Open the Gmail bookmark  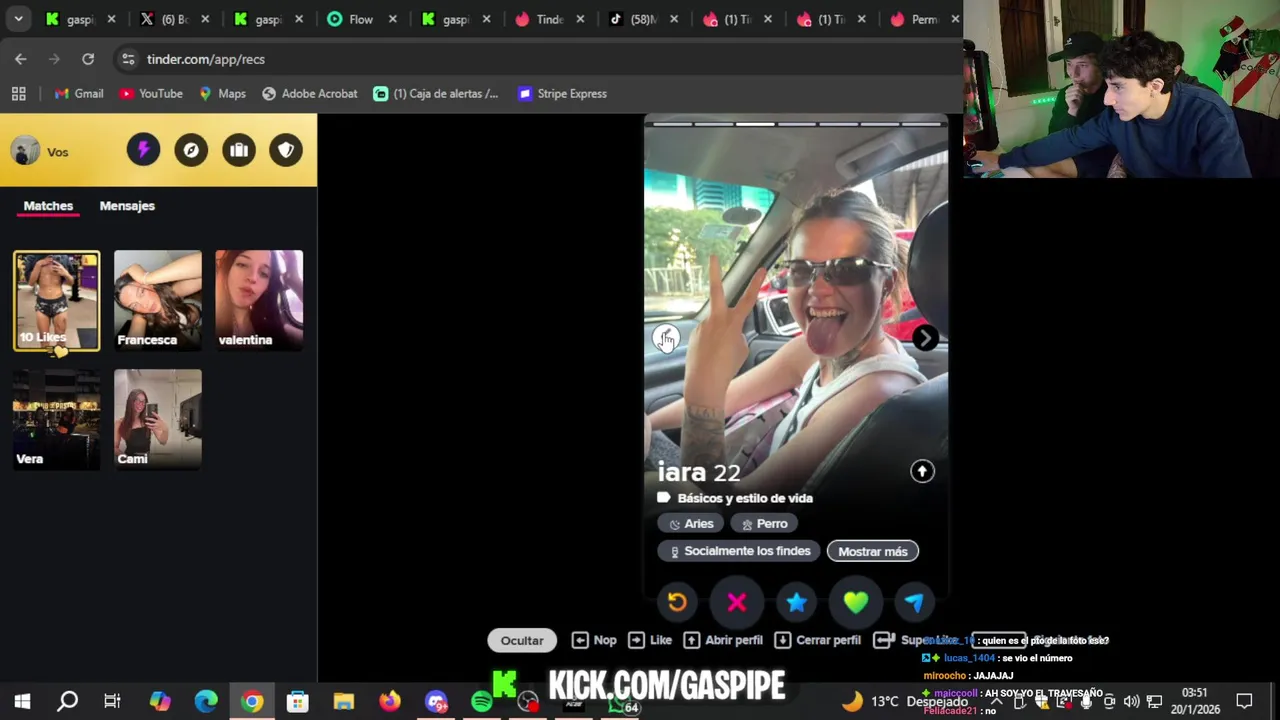click(x=79, y=94)
